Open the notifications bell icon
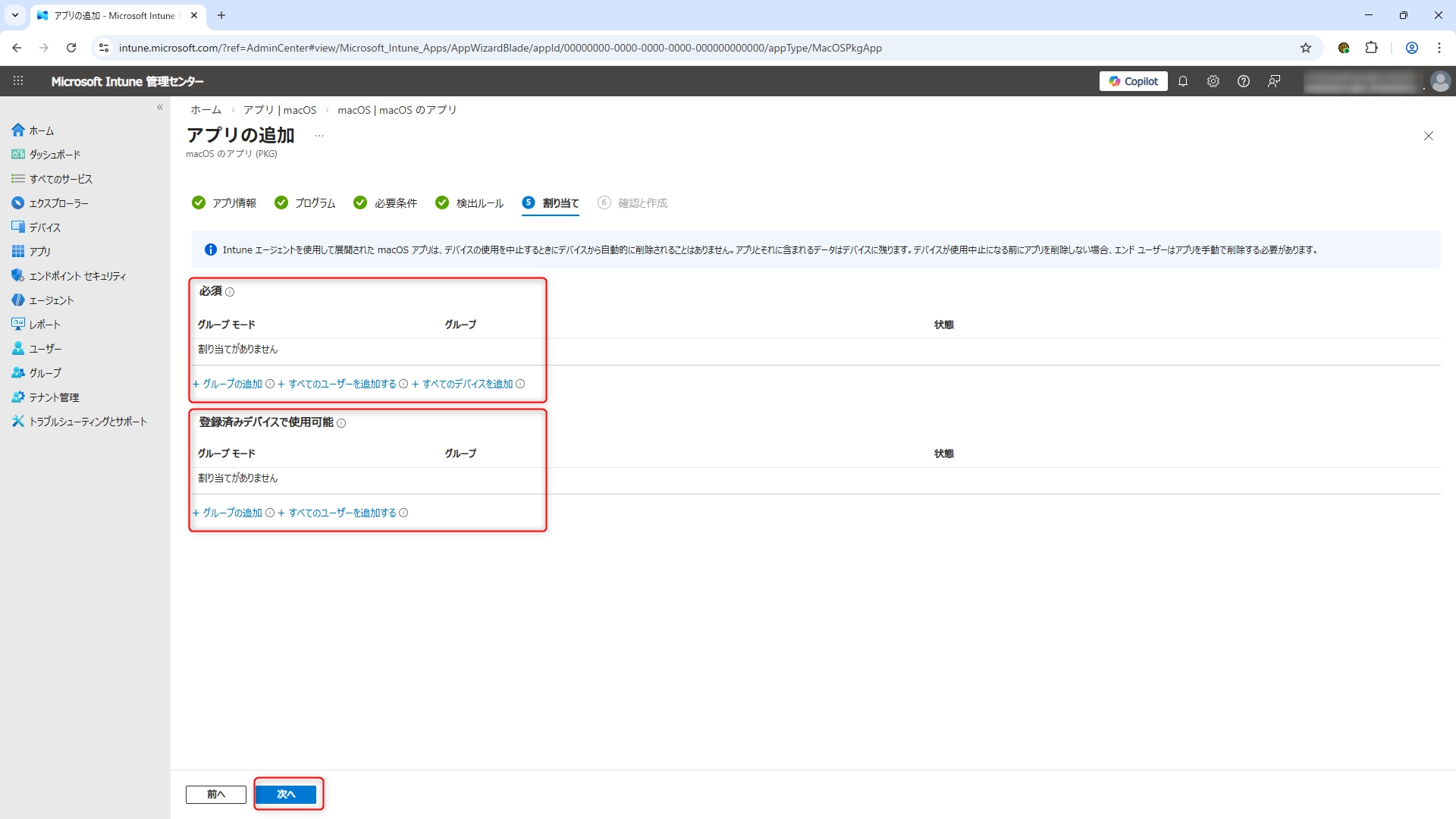1456x819 pixels. click(x=1183, y=81)
